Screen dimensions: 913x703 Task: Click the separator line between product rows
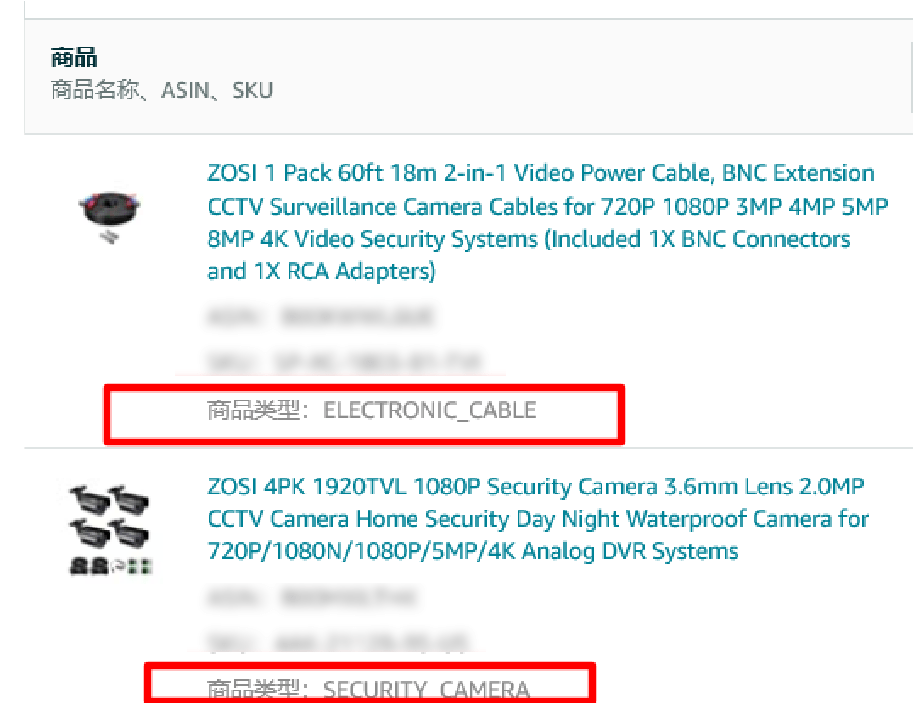click(468, 448)
